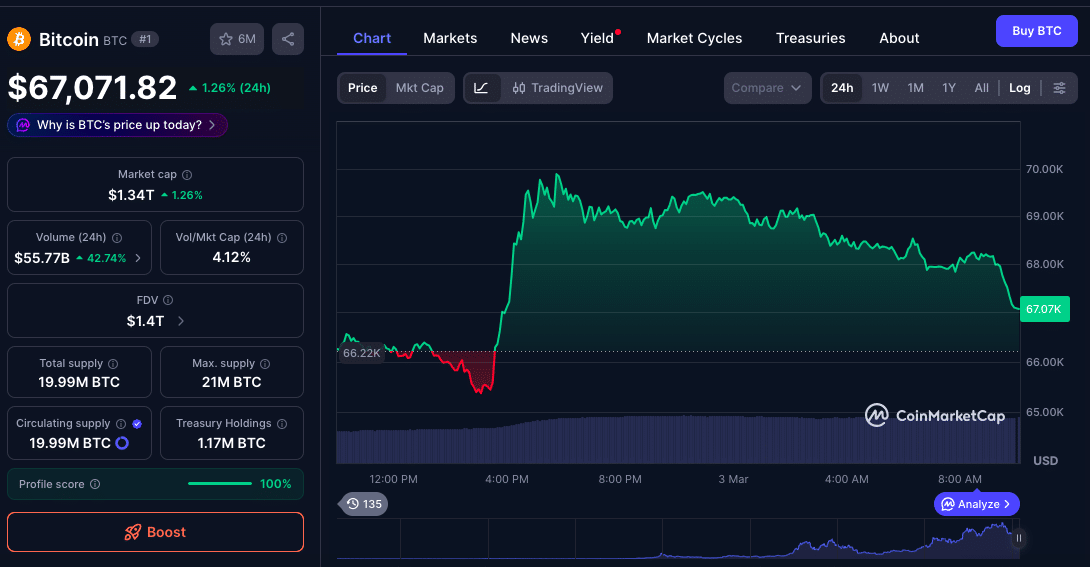Viewport: 1090px width, 567px height.
Task: Open the About tab
Action: 899,38
